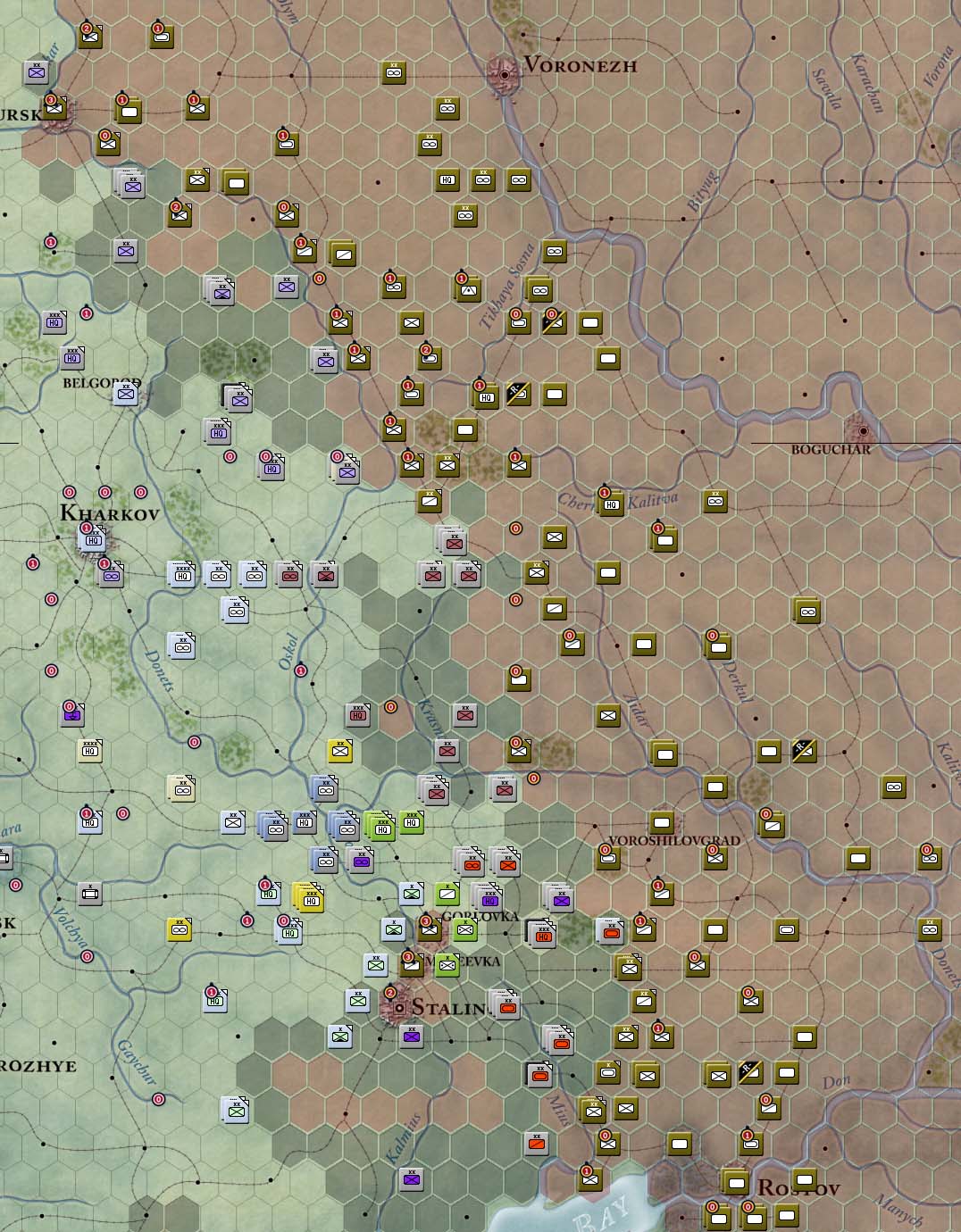Screen dimensions: 961x1232
Task: Select the lone yellow armored division counter
Action: [x=180, y=929]
